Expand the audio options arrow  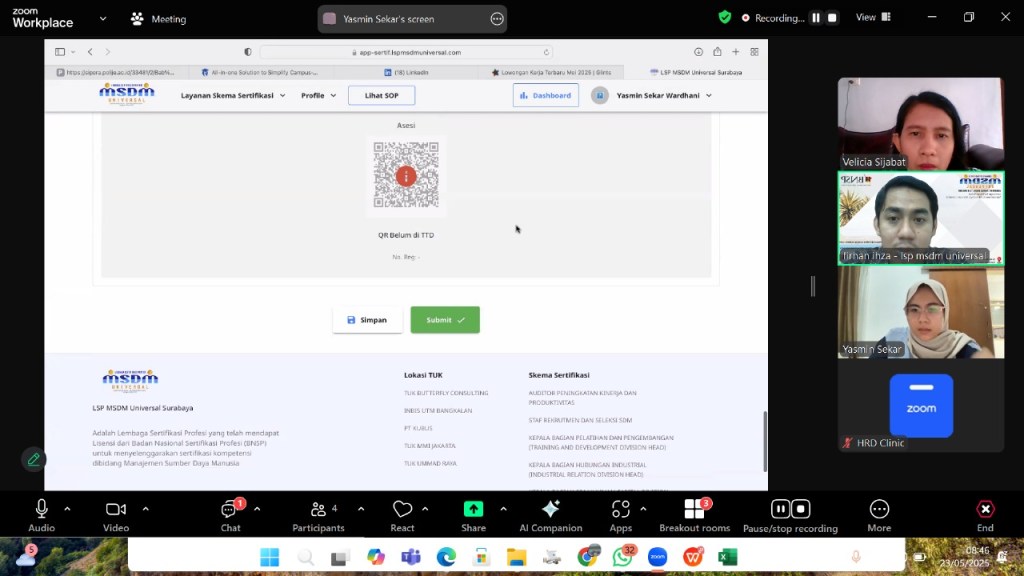point(67,509)
